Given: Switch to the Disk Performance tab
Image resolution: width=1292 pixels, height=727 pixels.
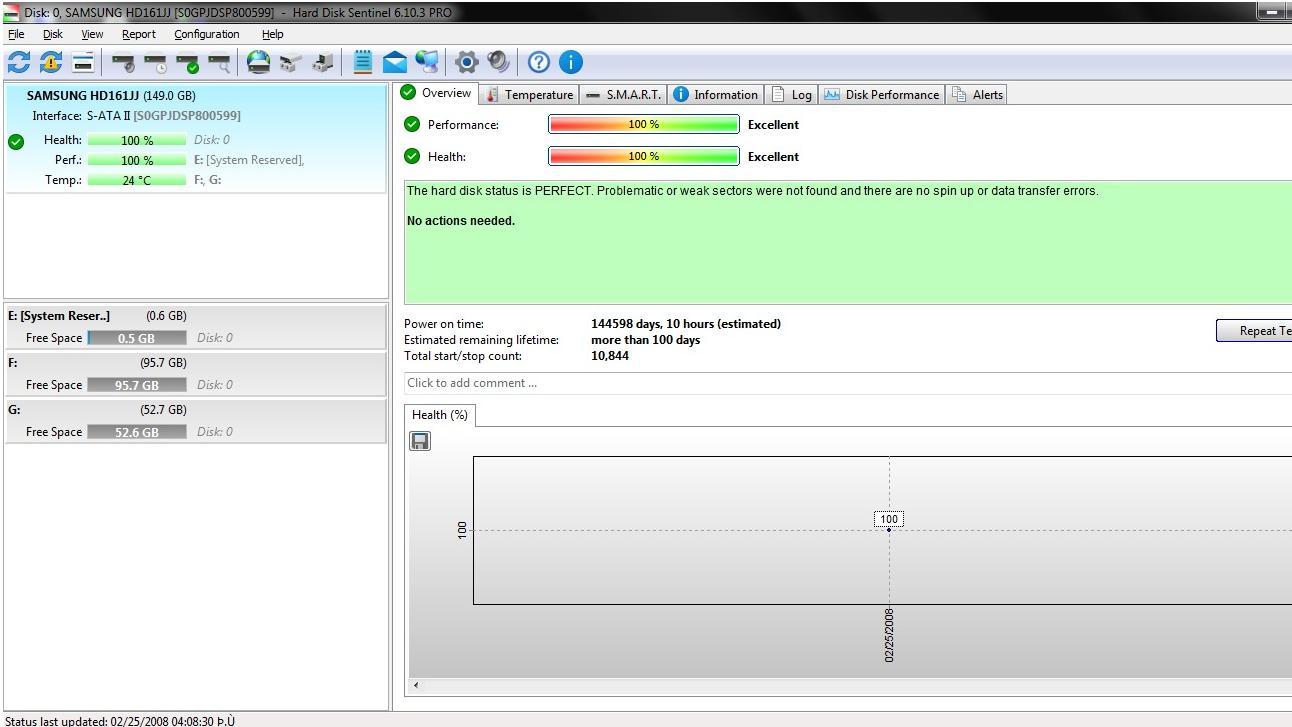Looking at the screenshot, I should tap(882, 95).
